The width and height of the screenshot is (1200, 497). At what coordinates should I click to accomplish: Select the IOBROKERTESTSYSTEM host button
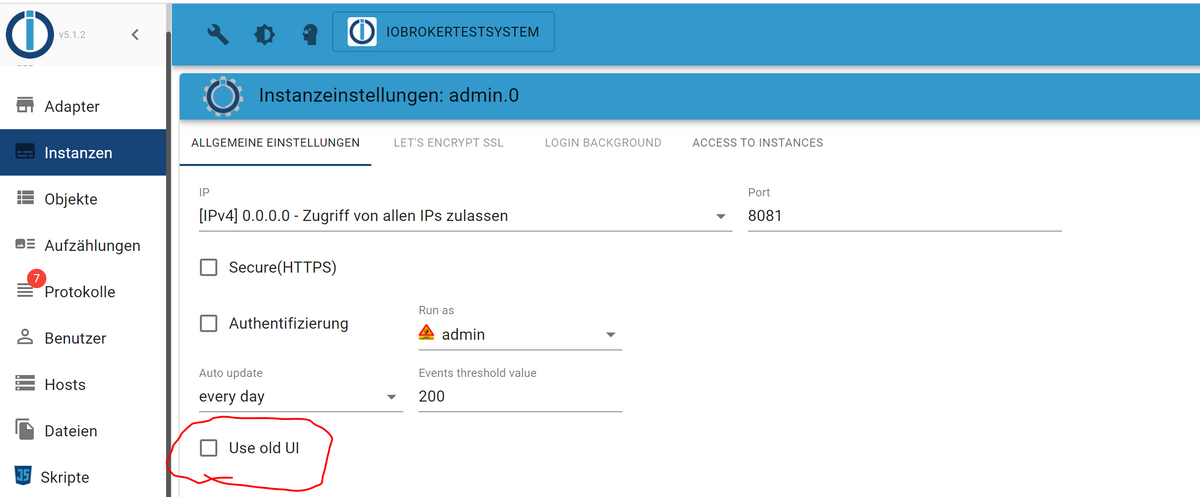click(x=443, y=32)
